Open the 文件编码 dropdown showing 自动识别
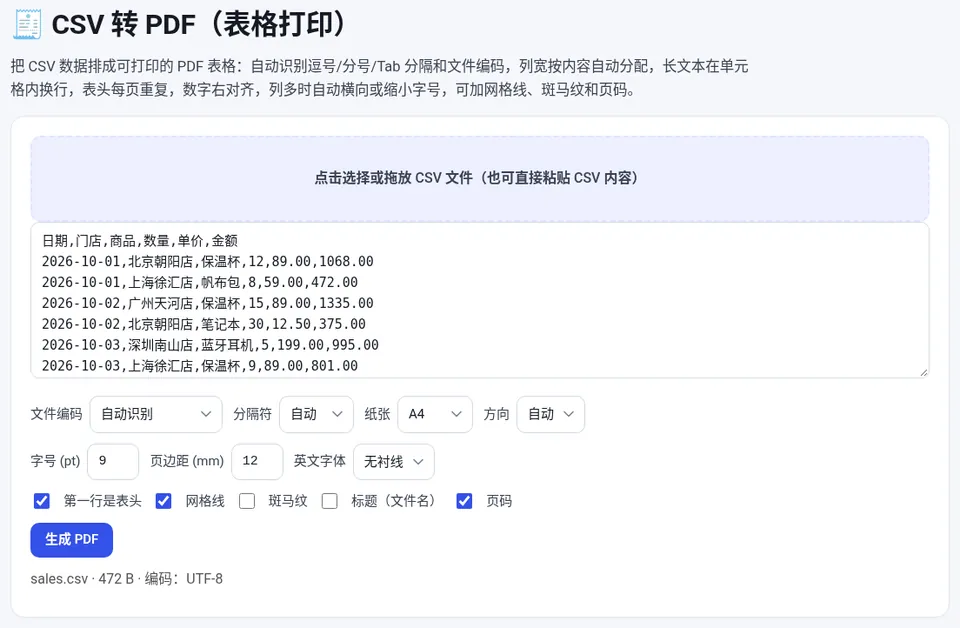 pos(156,414)
